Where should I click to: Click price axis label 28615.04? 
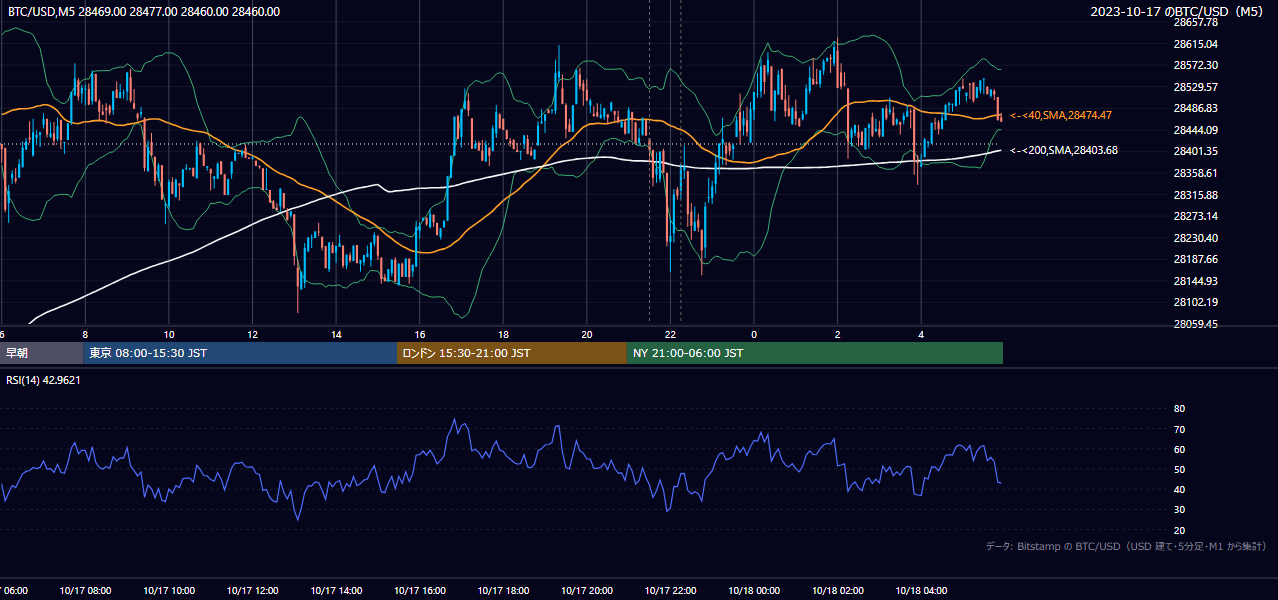click(1195, 44)
